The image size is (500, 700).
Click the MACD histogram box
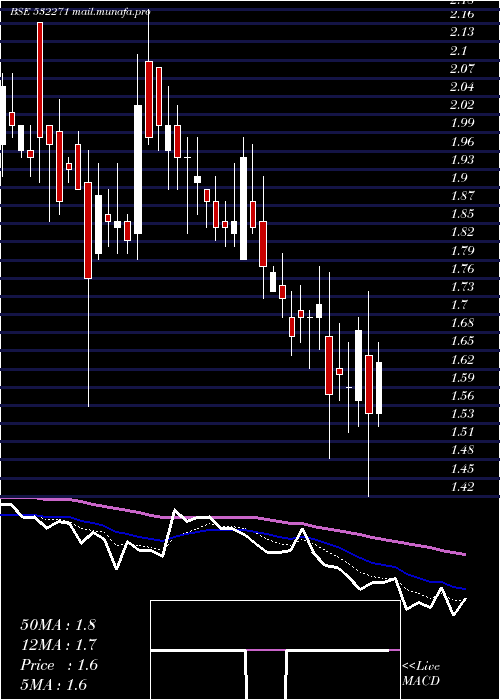coord(275,650)
